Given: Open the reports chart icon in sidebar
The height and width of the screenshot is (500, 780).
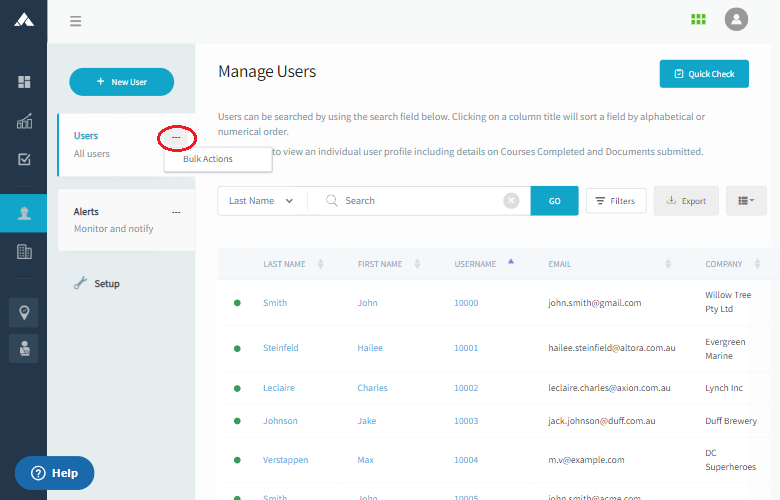Looking at the screenshot, I should coord(24,122).
